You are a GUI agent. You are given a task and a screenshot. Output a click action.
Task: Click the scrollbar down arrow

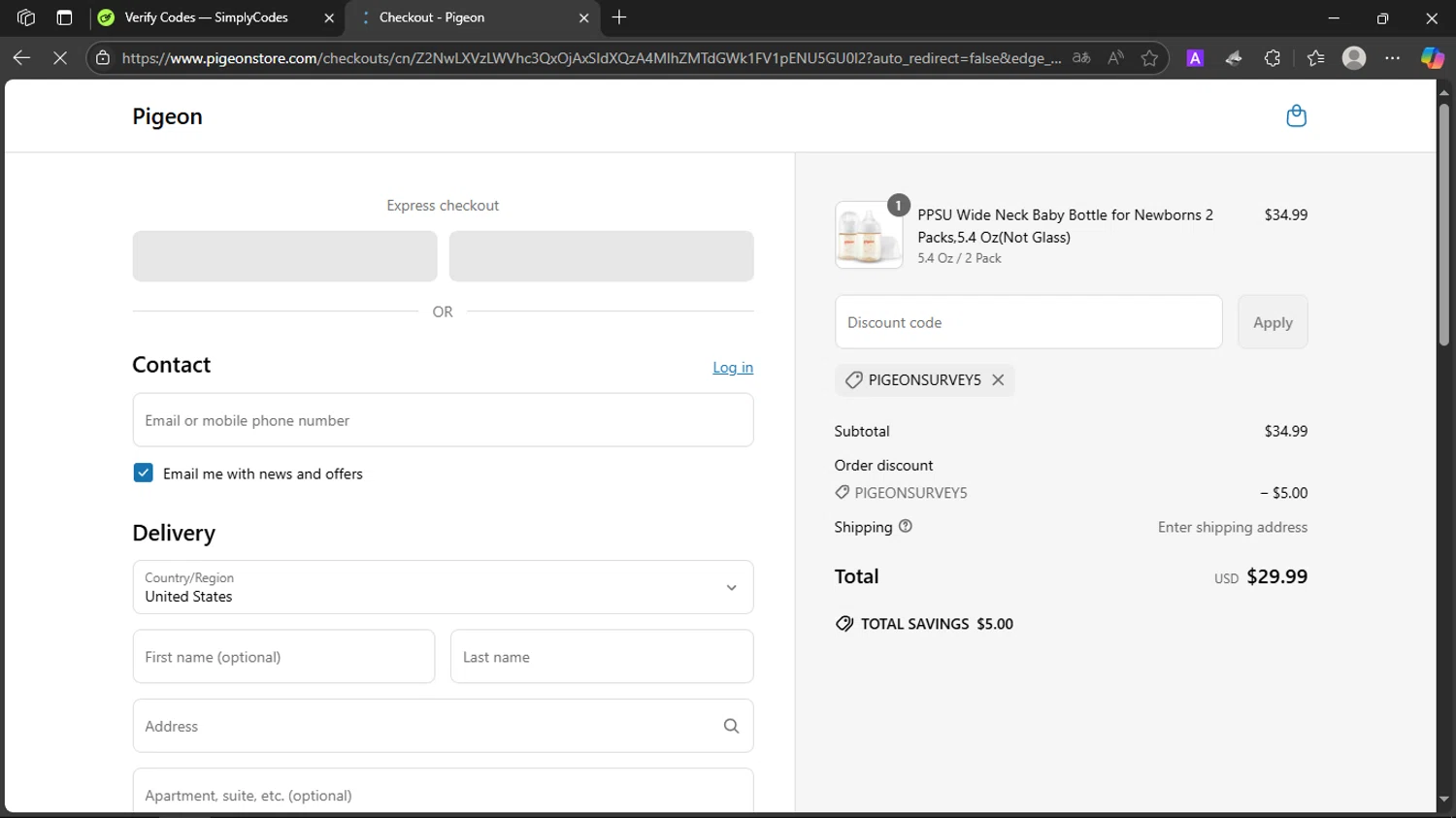[1443, 799]
